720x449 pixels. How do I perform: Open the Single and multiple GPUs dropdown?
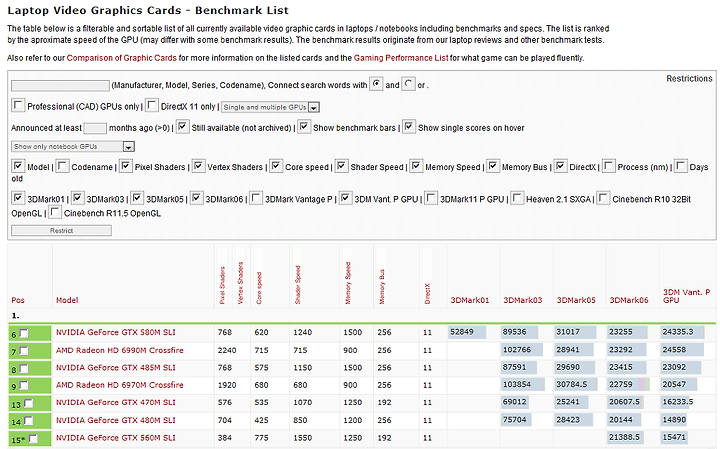point(270,107)
